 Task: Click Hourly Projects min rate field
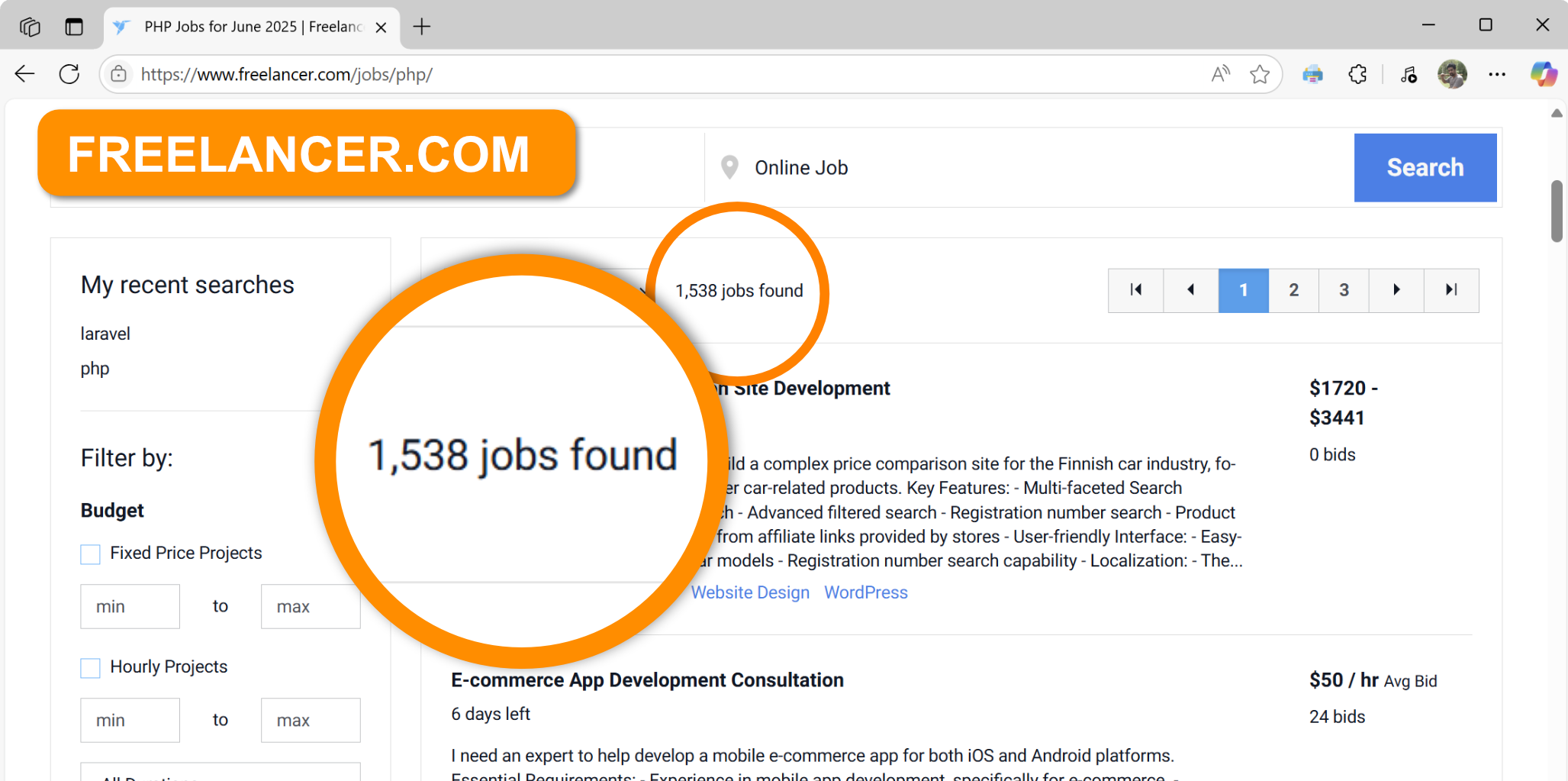(130, 721)
